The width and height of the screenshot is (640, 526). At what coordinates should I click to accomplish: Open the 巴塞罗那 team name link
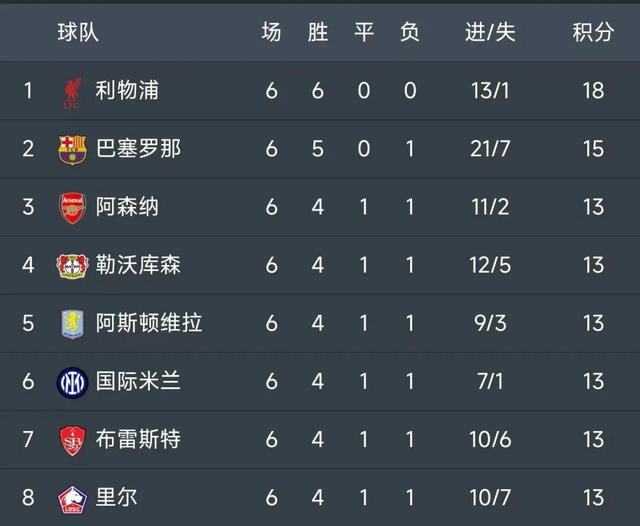(x=138, y=149)
